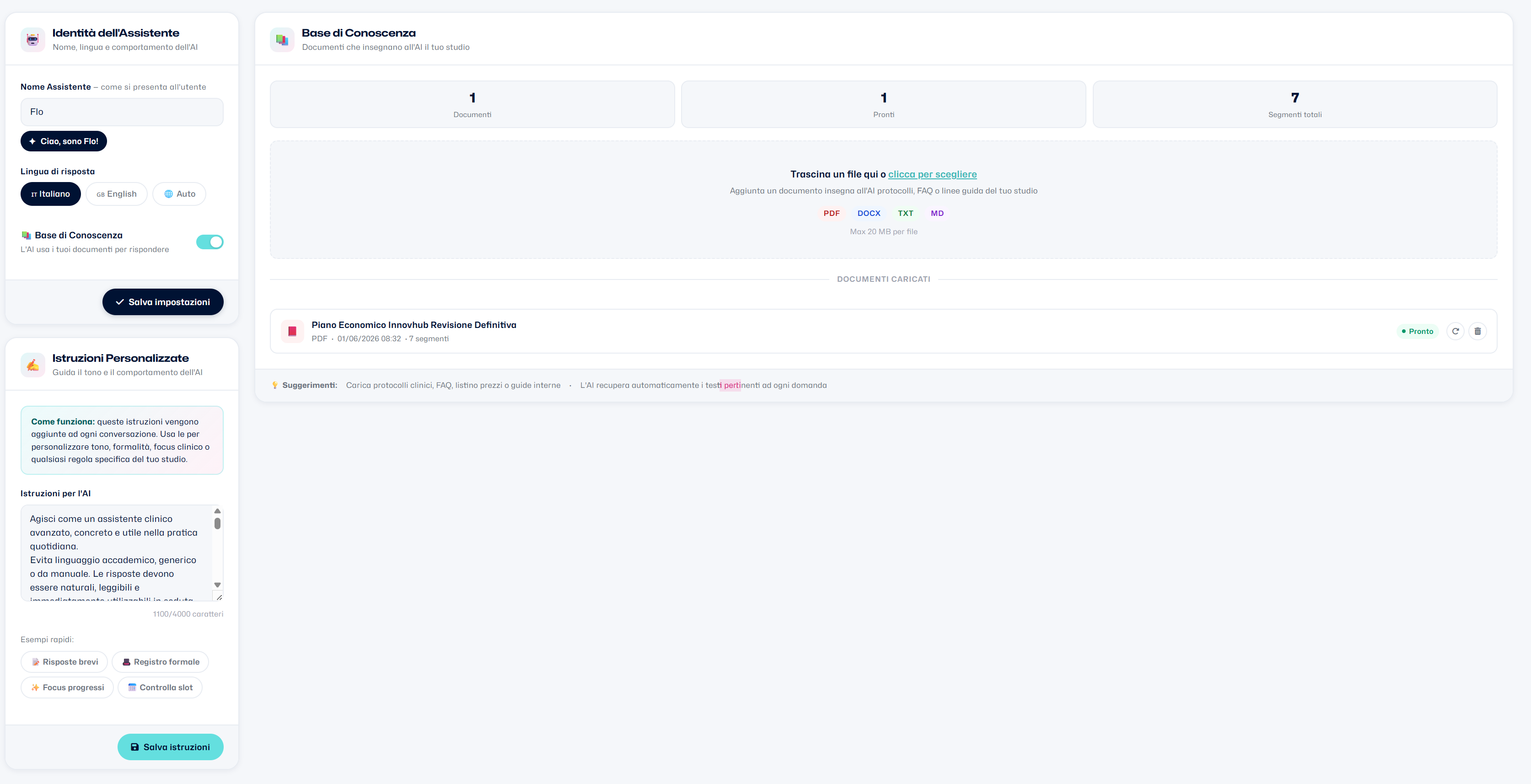The image size is (1531, 784).
Task: Click the writing hand icon beside Istruzioni Personalizzate
Action: coord(32,365)
